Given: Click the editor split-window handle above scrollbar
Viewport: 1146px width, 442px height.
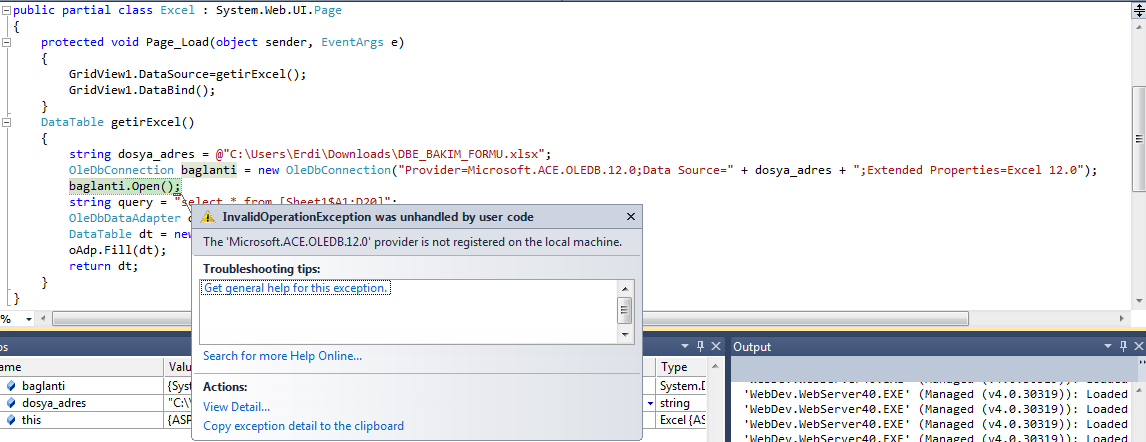Looking at the screenshot, I should click(1139, 8).
